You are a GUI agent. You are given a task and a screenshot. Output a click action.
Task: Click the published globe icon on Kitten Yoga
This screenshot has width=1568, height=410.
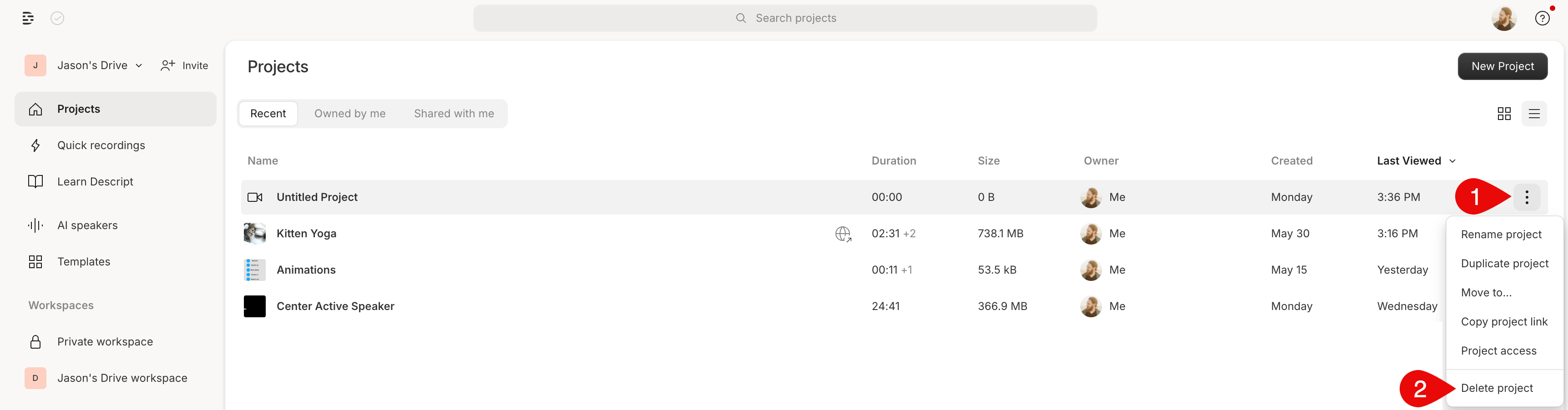843,234
